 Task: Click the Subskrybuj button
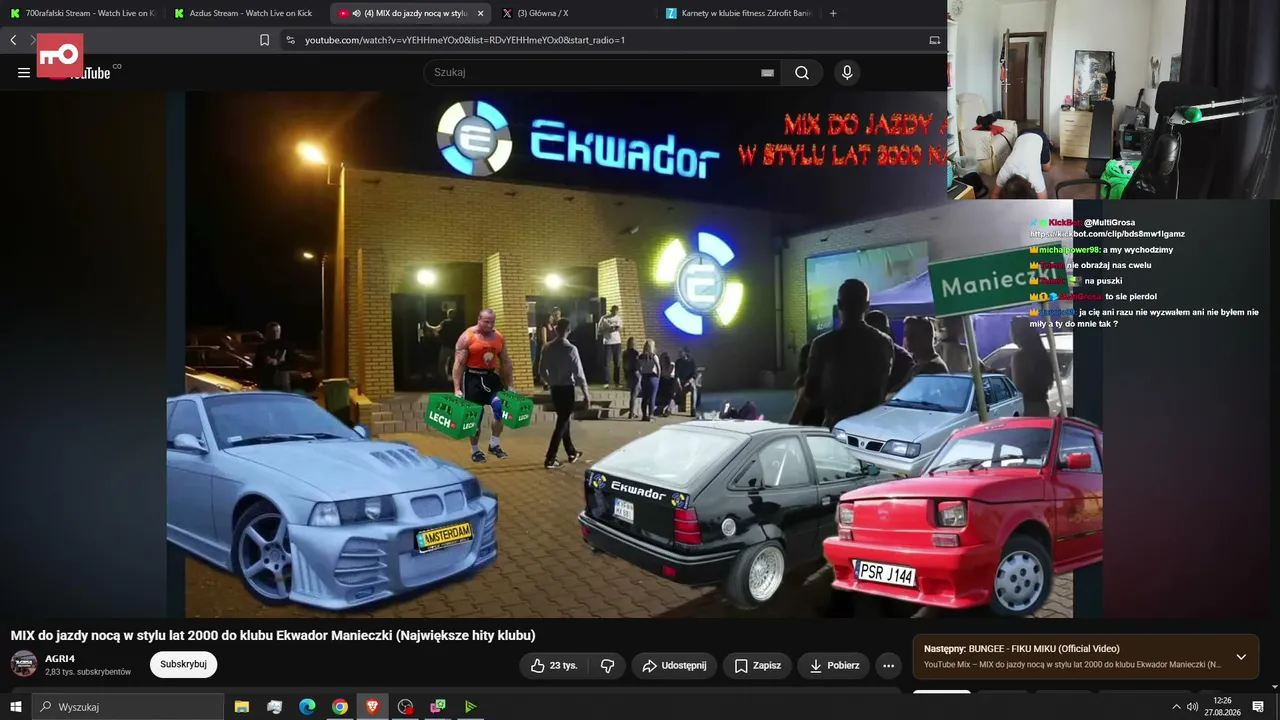point(183,665)
